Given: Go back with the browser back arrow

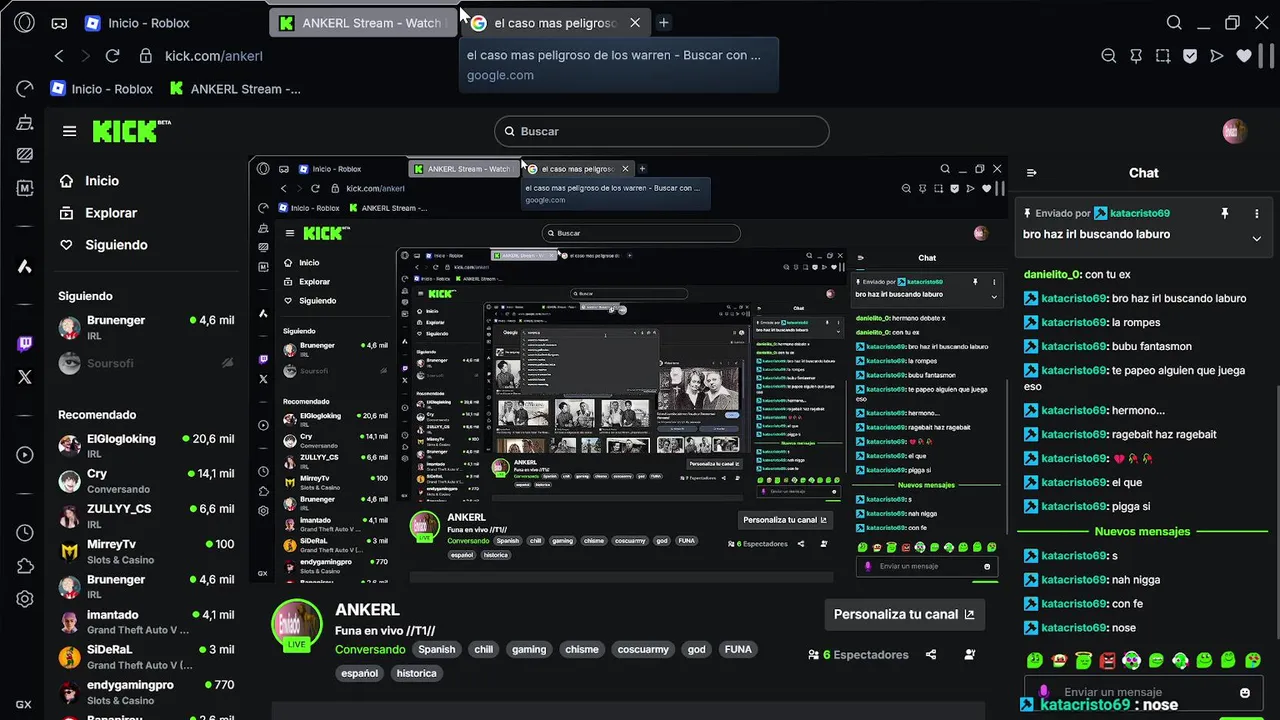Looking at the screenshot, I should [x=59, y=56].
